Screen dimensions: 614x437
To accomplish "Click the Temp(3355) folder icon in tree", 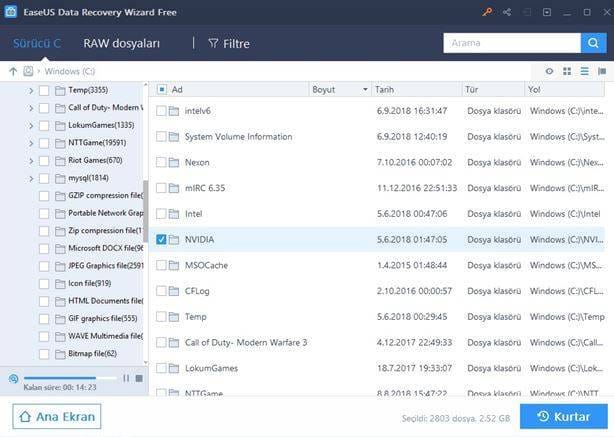I will 60,91.
